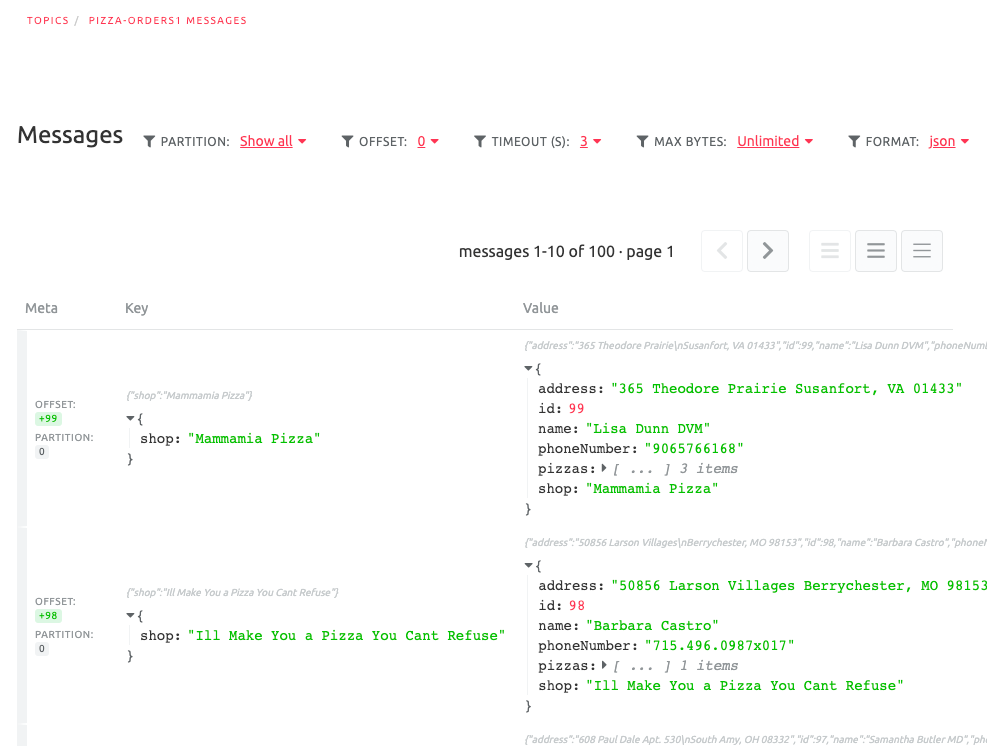Open the FORMAT json dropdown
Viewport: 987px width, 746px height.
(946, 141)
